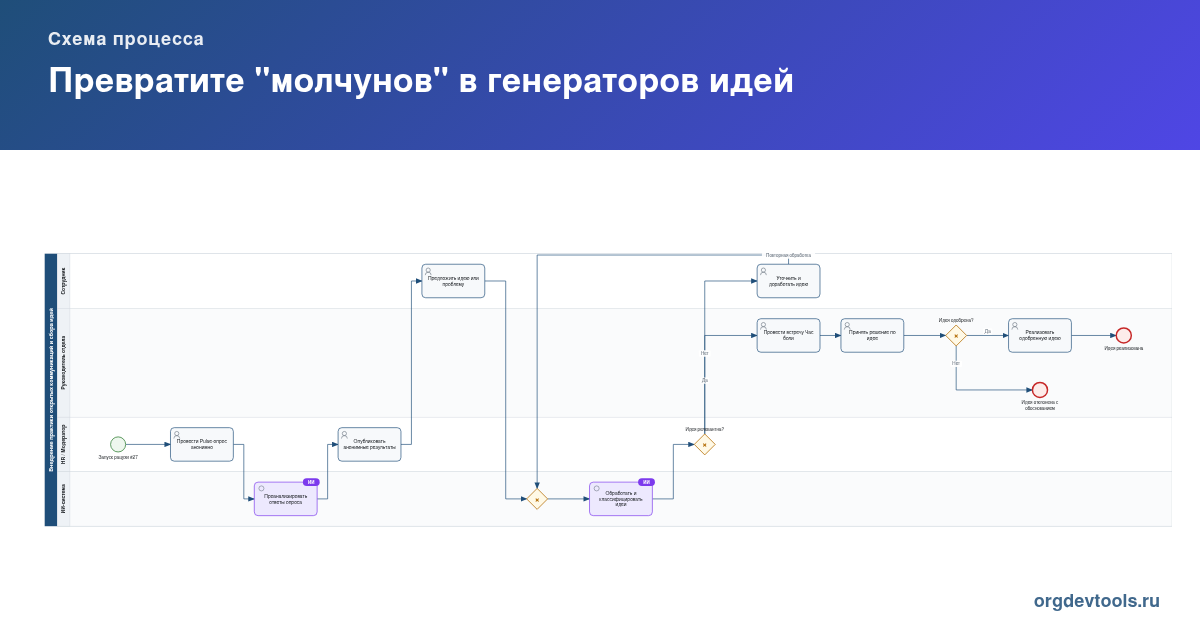Click user icon in 'Уточнить и доработать идею' task

763,271
